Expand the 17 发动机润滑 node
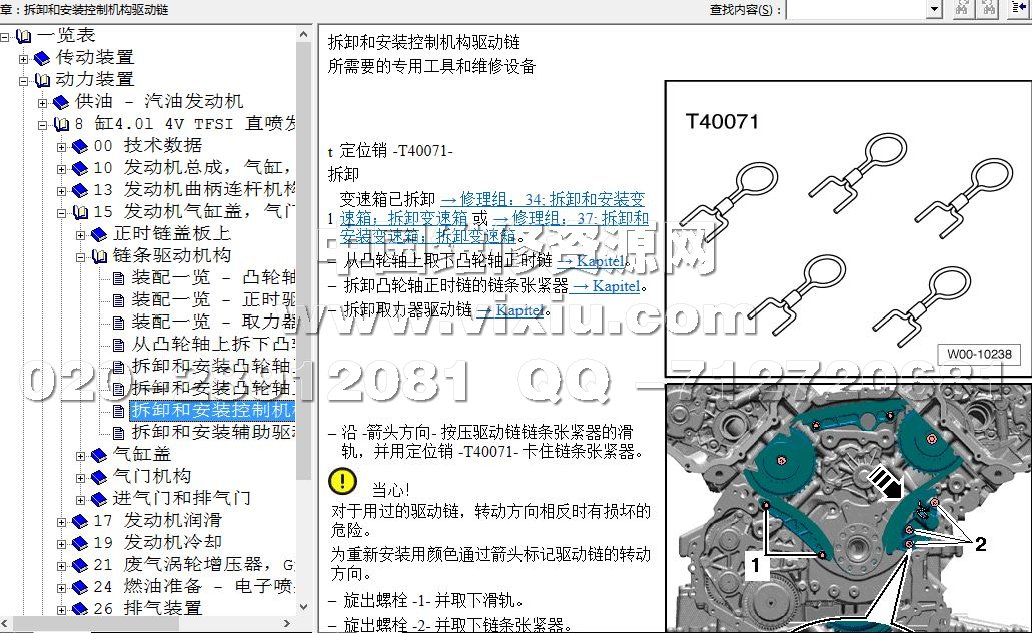Viewport: 1032px width, 633px height. [x=62, y=521]
